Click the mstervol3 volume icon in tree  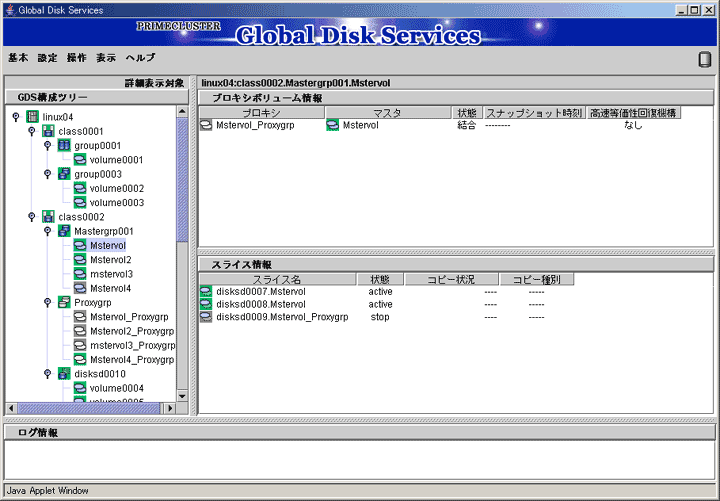click(x=80, y=274)
